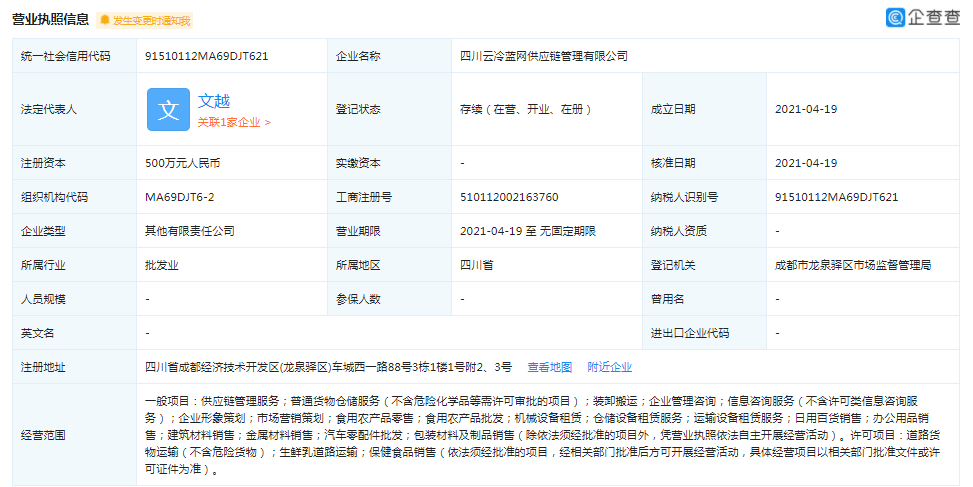Open legal representative 文越 link
This screenshot has width=973, height=487.
[214, 101]
